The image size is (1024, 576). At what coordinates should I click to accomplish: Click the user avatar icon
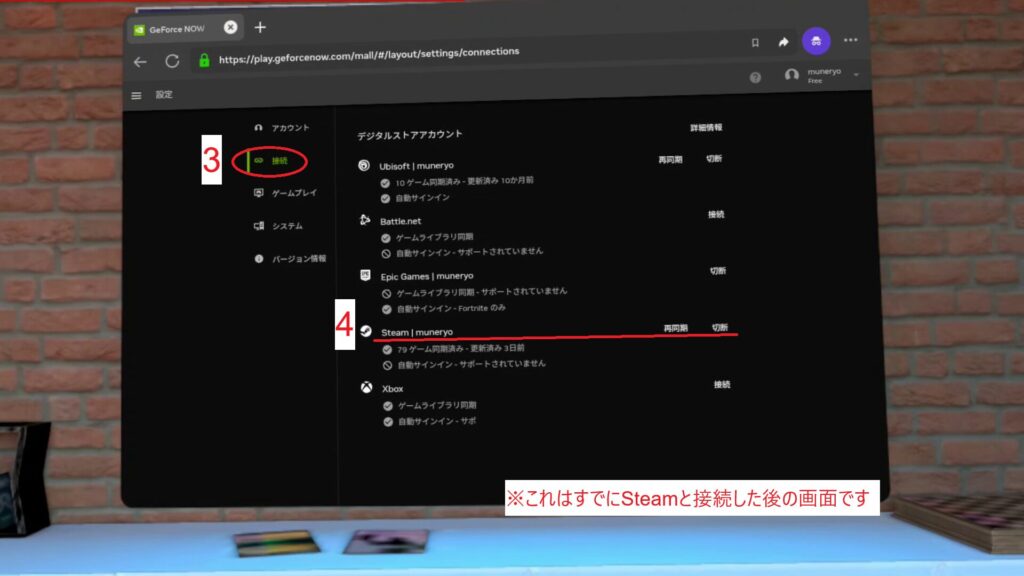coord(792,75)
